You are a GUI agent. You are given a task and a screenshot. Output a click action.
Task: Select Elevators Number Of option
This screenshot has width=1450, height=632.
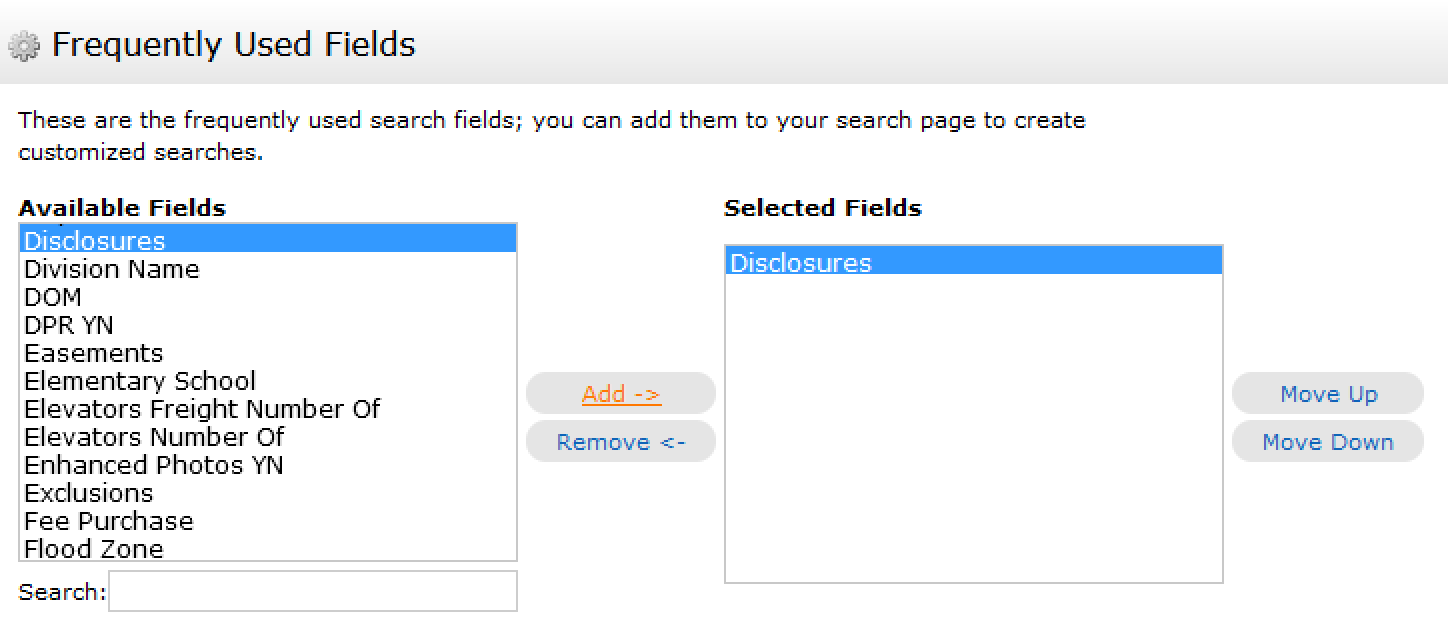tap(268, 437)
